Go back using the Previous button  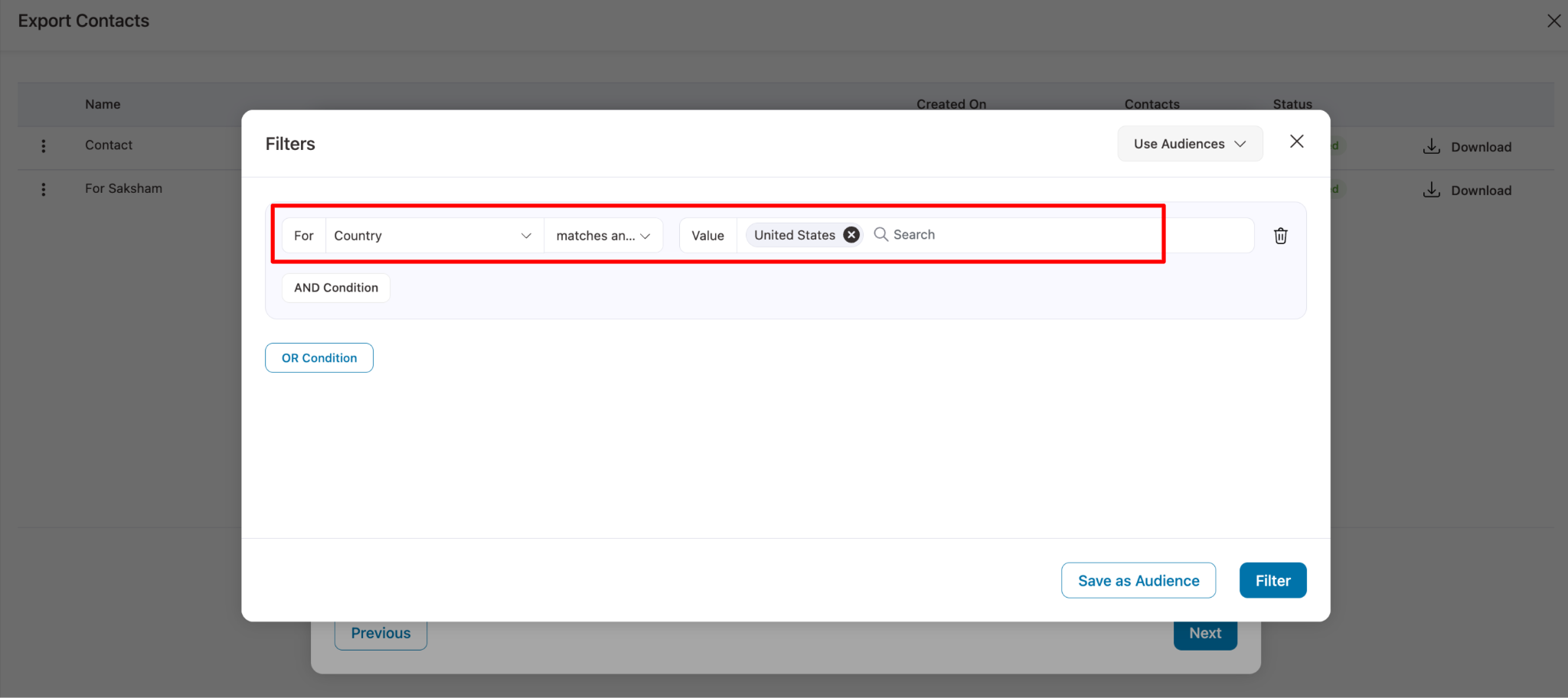[381, 633]
